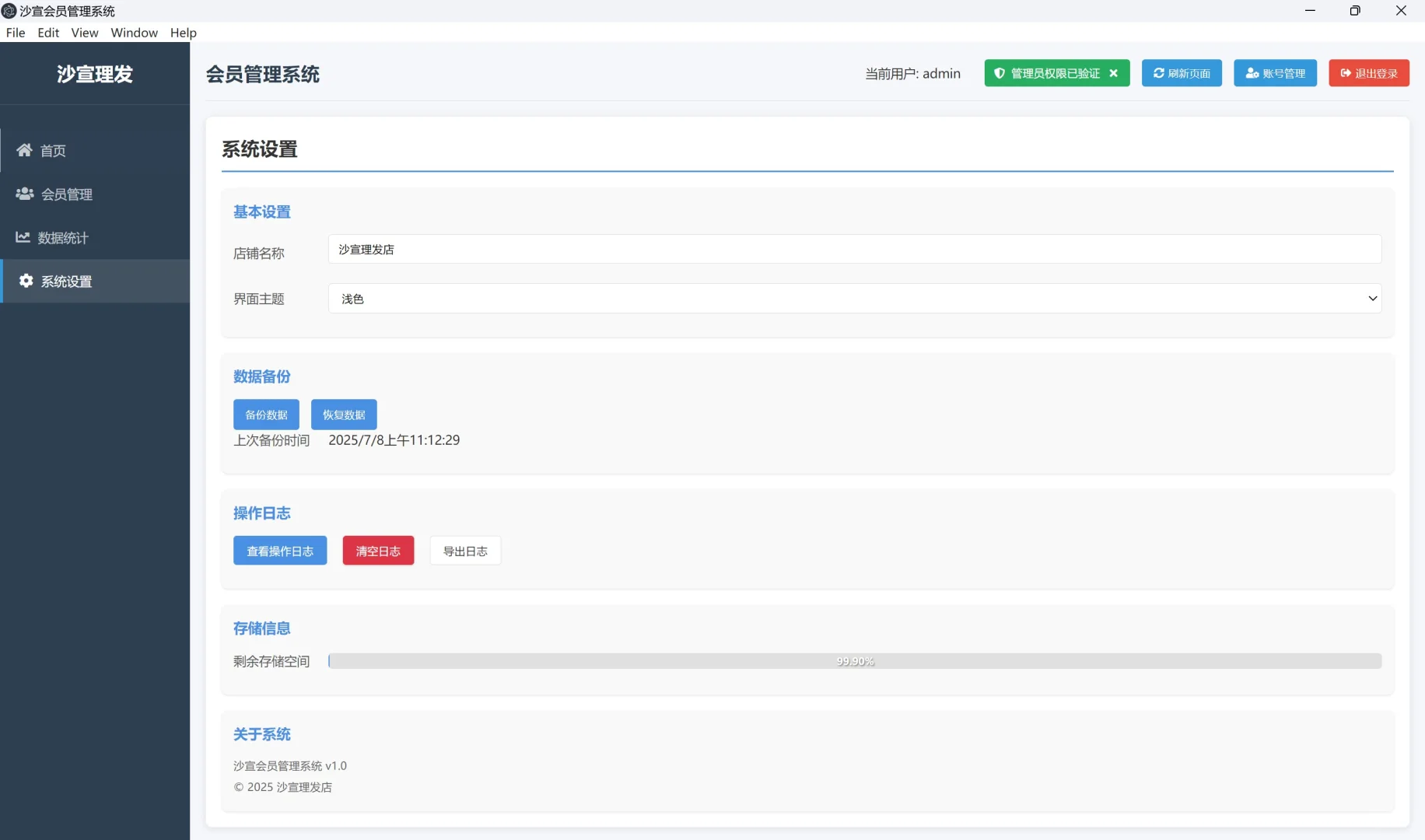
Task: Click the 剩余存储空间 label
Action: 271,661
